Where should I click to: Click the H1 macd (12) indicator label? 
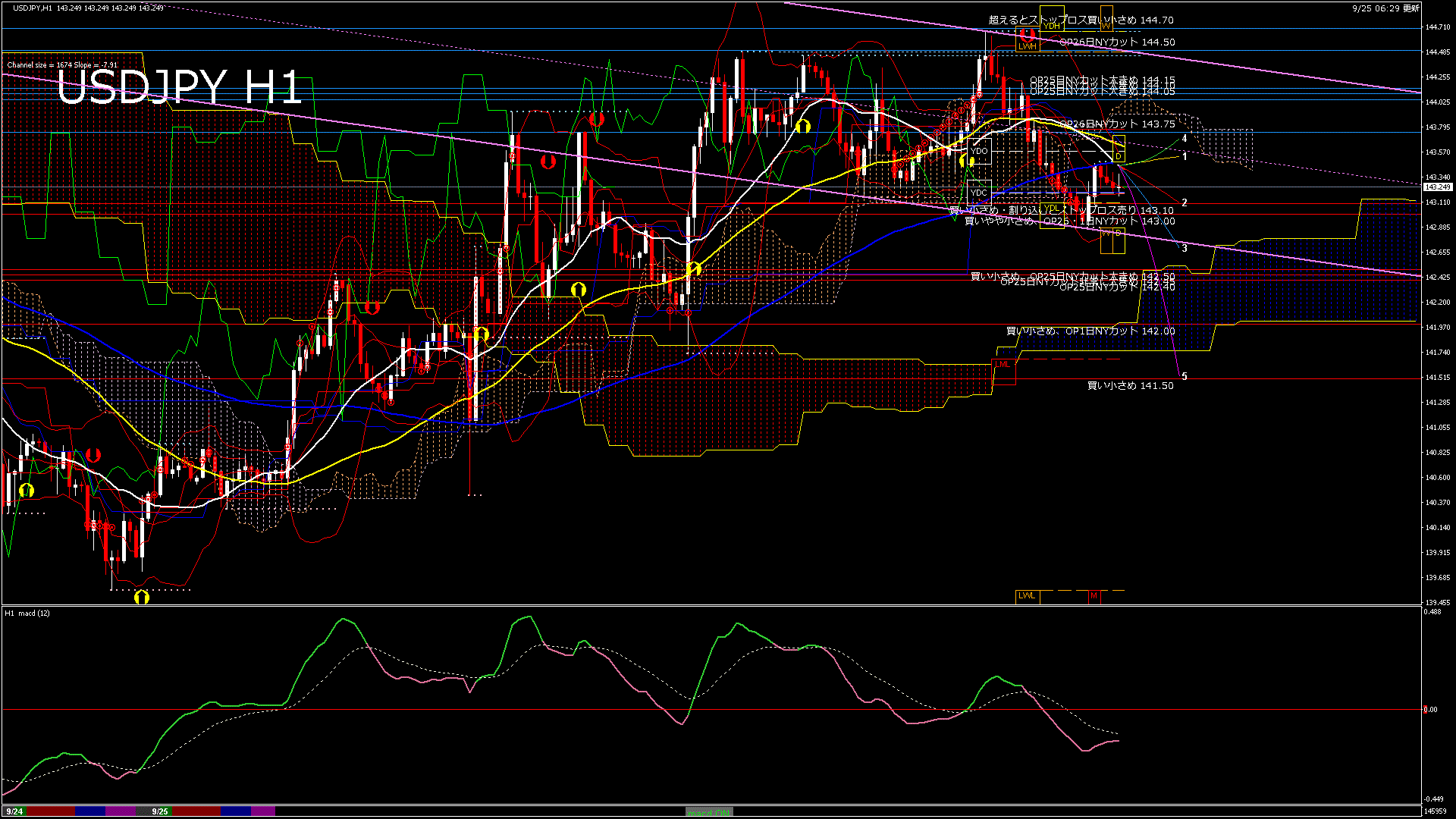27,613
